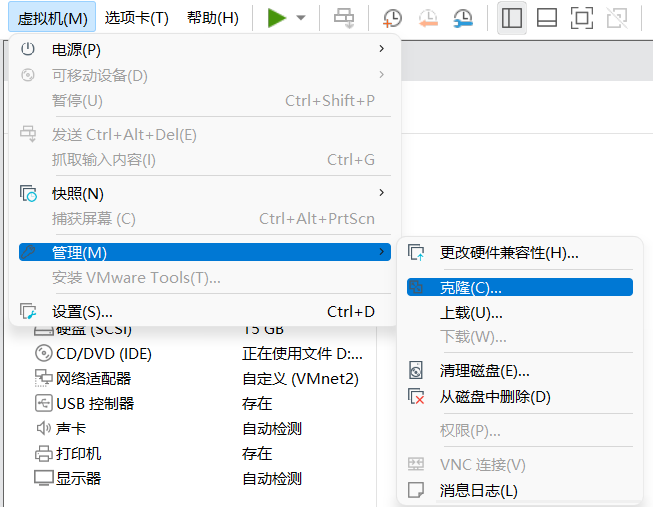The width and height of the screenshot is (653, 507).
Task: Click the delete icon beside 从磁盘中删除(D)
Action: [x=416, y=397]
